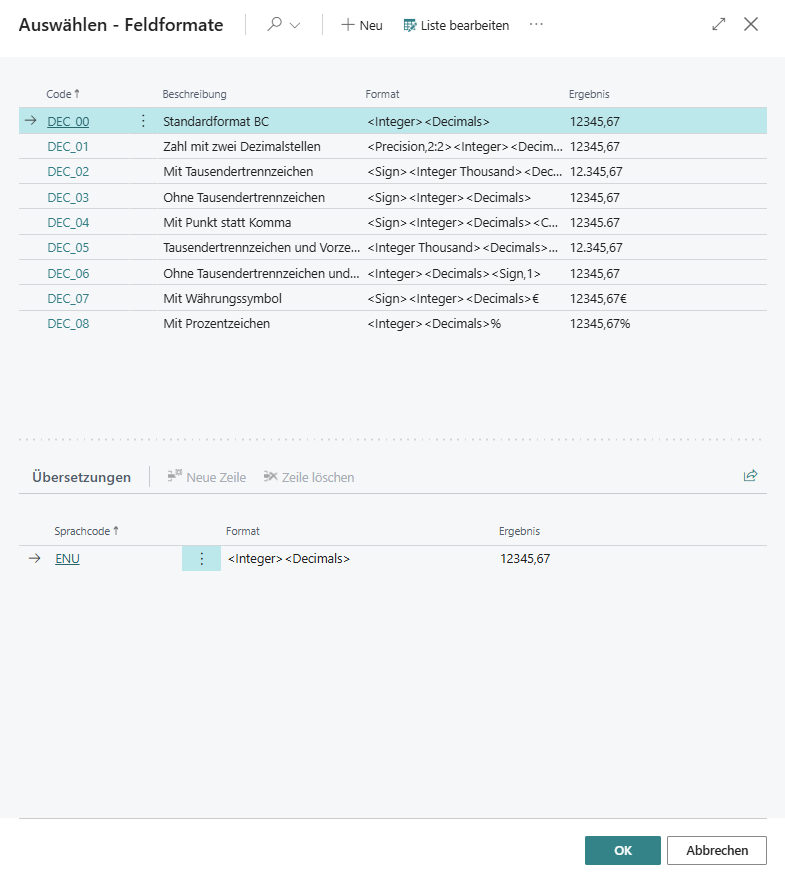Expand the search dropdown chevron
The image size is (785, 884).
coord(295,26)
